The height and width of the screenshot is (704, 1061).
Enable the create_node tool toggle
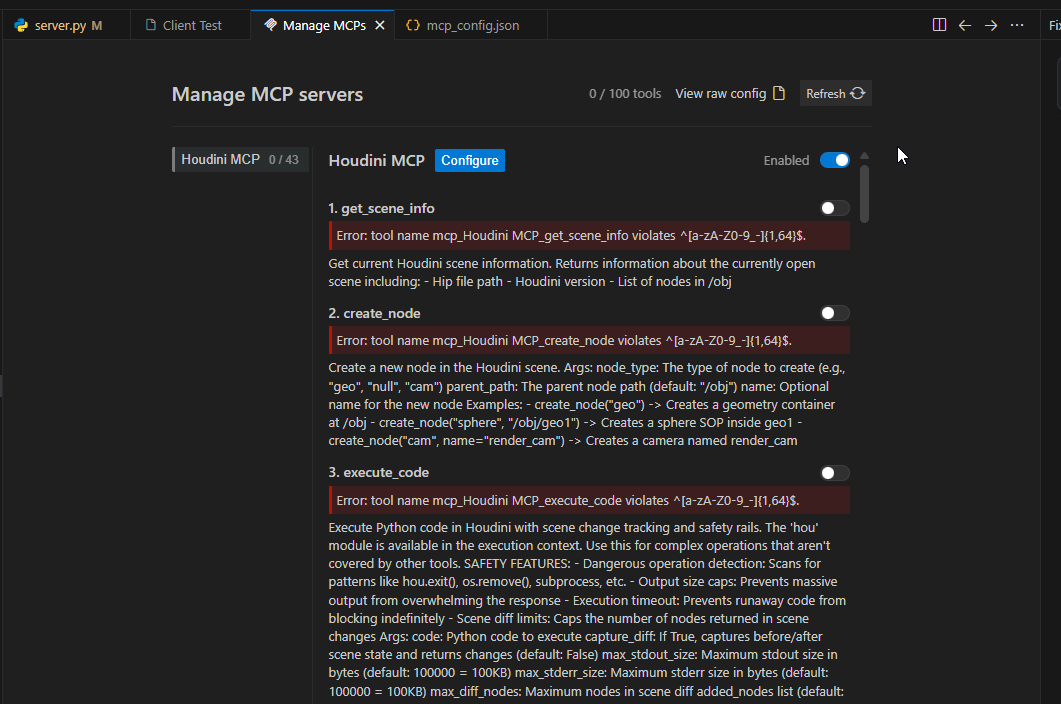click(x=834, y=313)
